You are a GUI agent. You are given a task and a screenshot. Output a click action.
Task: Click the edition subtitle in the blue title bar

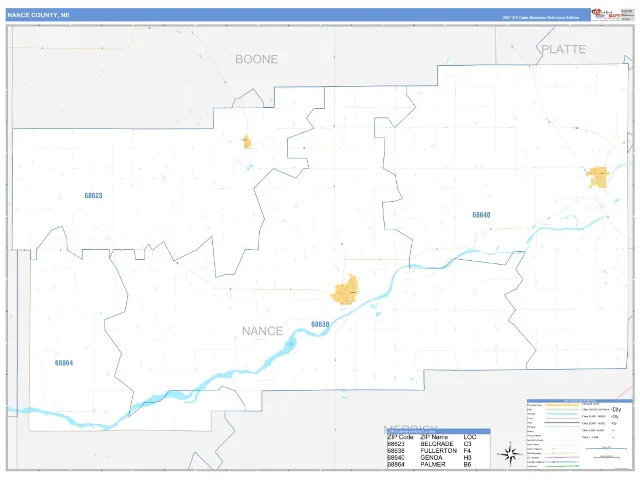click(x=540, y=18)
